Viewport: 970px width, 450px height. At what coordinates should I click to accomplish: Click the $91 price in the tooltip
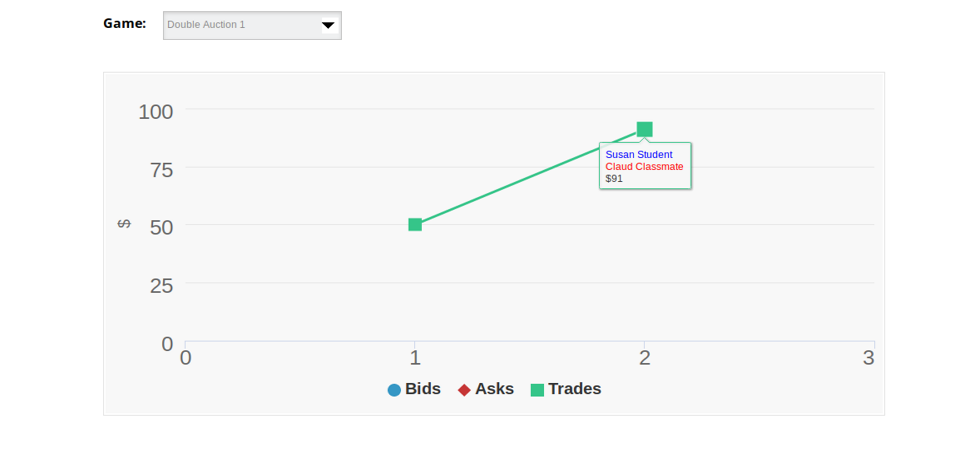tap(614, 179)
